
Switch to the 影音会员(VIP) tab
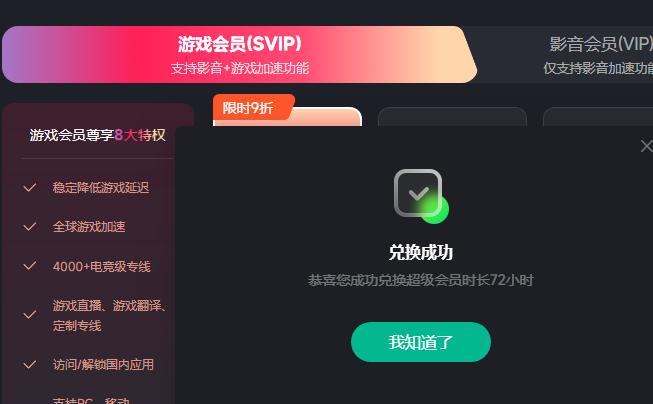[600, 55]
